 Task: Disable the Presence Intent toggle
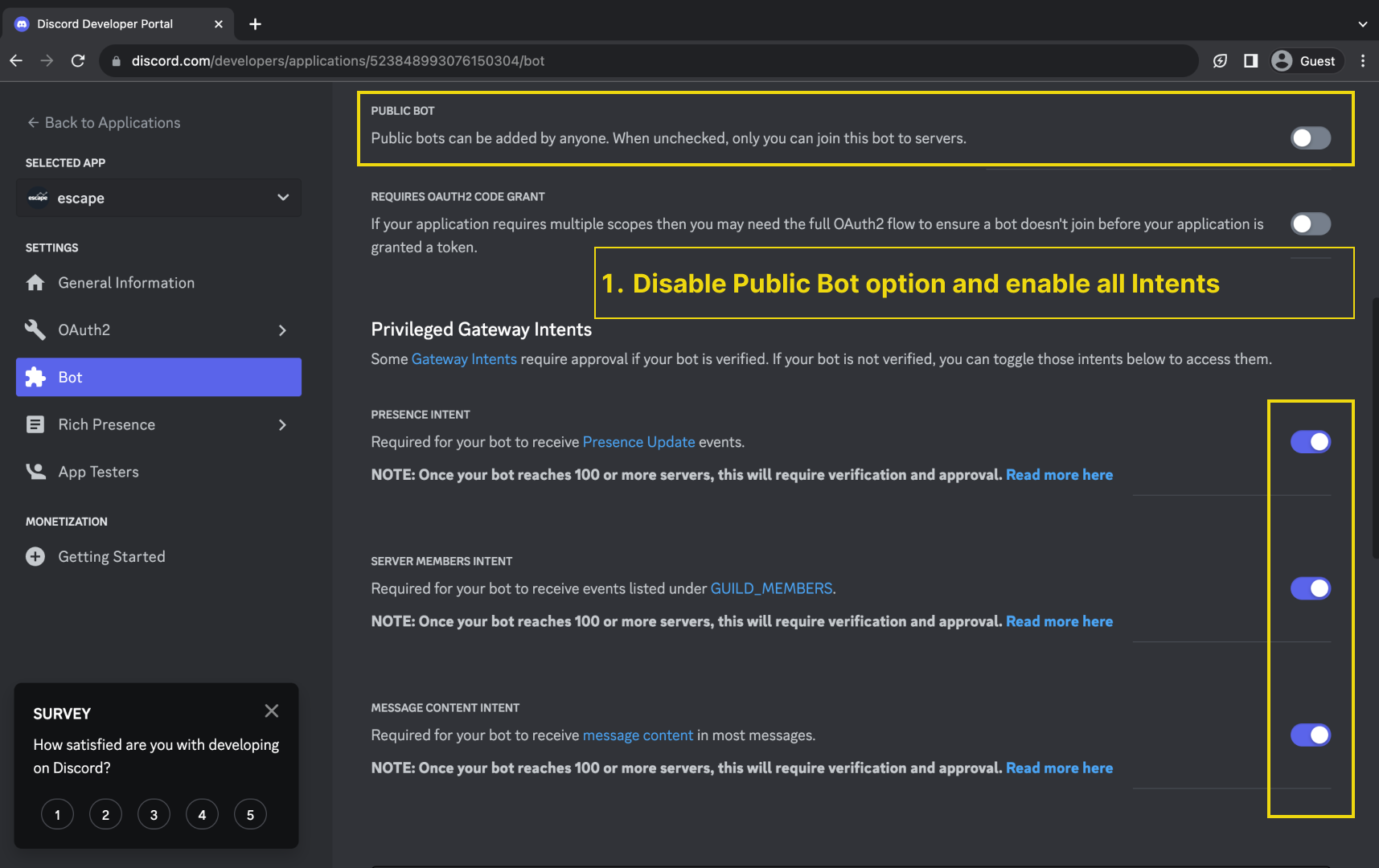coord(1310,442)
